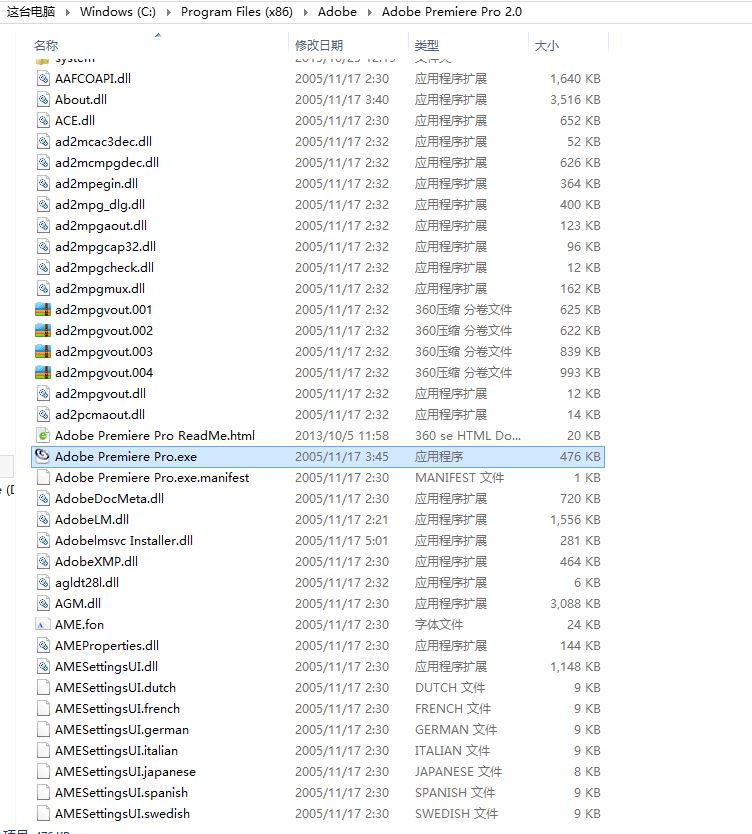Viewport: 752px width, 834px height.
Task: Jump to Adobe folder in breadcrumb
Action: tap(337, 12)
